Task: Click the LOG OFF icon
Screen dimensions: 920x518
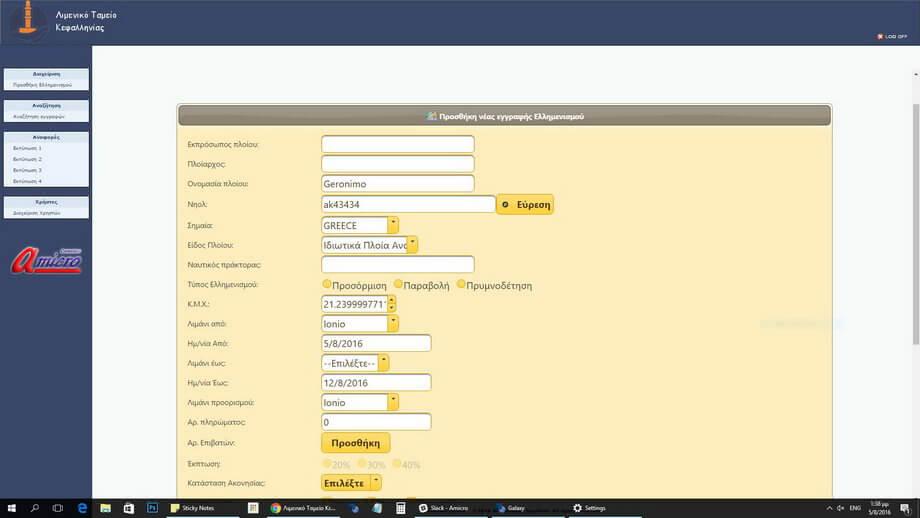Action: pyautogui.click(x=879, y=37)
